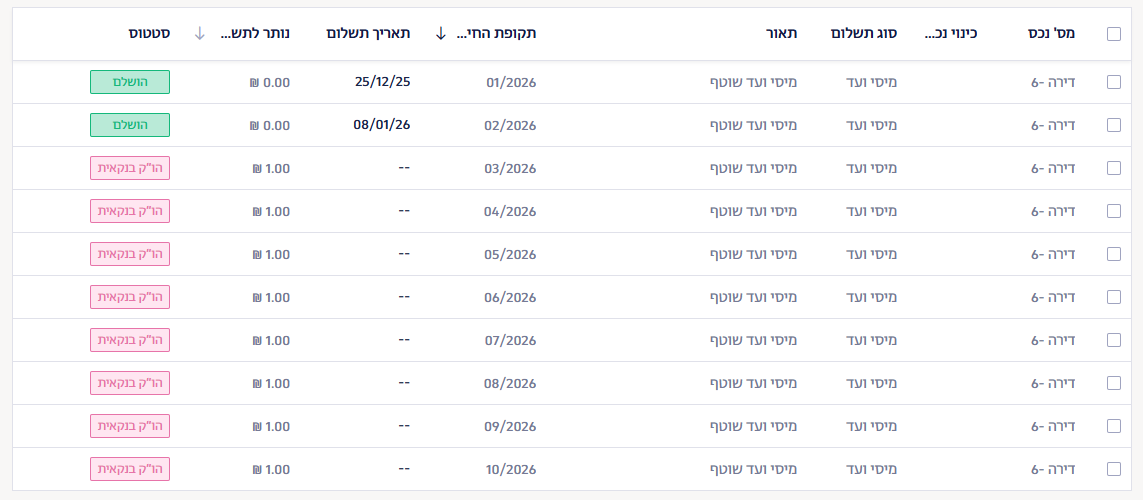
Task: Sort by the סטטוס column header
Action: 149,33
